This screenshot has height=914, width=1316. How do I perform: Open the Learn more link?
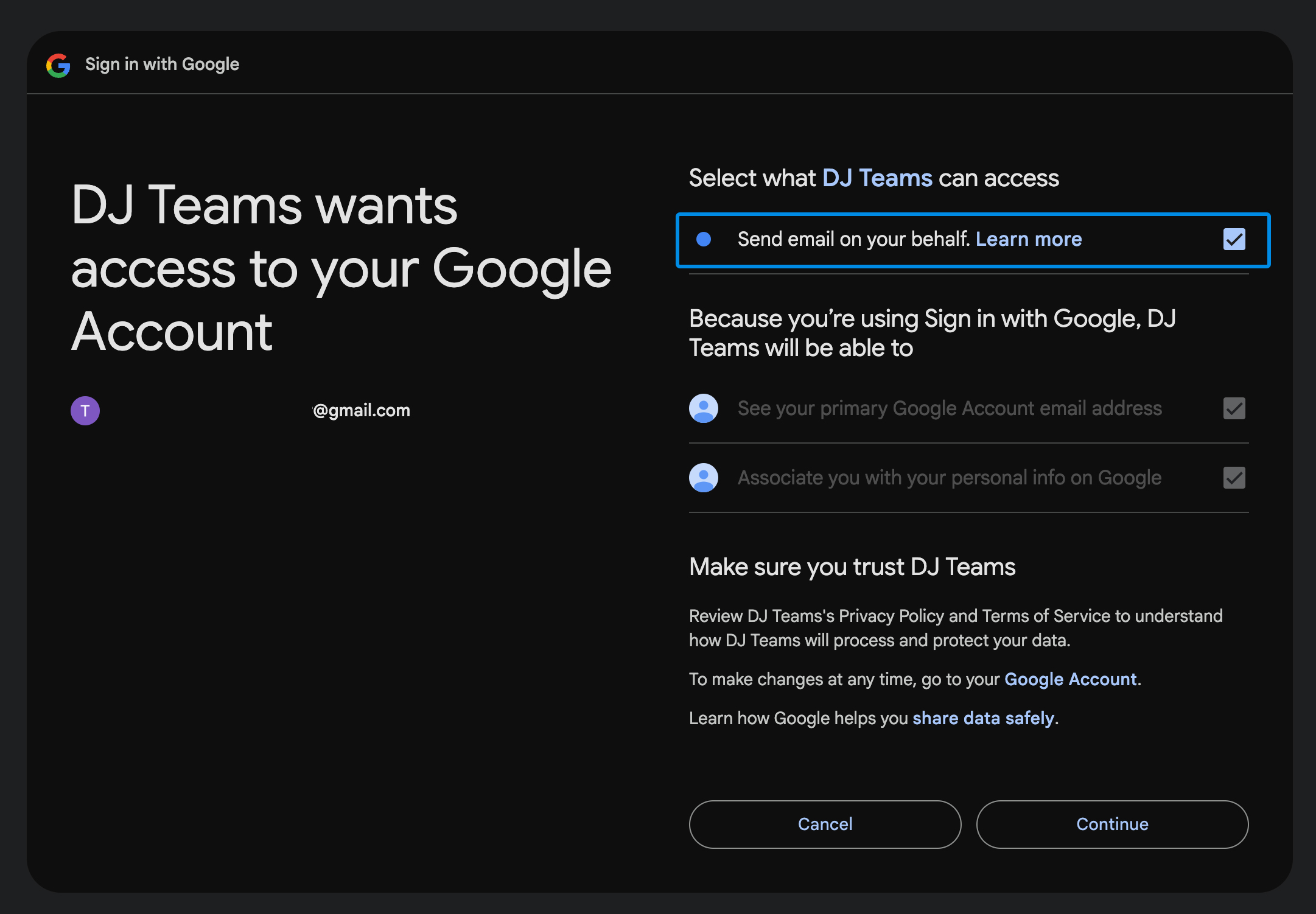pyautogui.click(x=1029, y=239)
